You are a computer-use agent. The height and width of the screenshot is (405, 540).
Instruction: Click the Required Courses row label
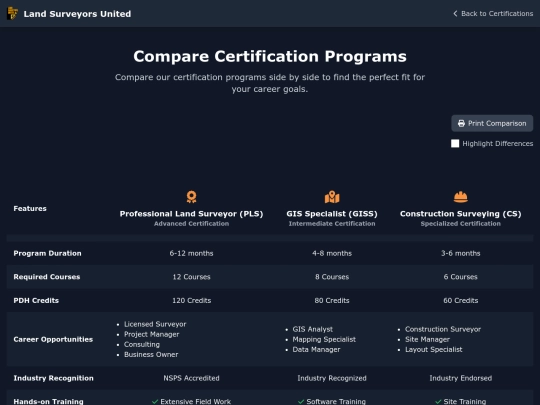click(x=47, y=277)
